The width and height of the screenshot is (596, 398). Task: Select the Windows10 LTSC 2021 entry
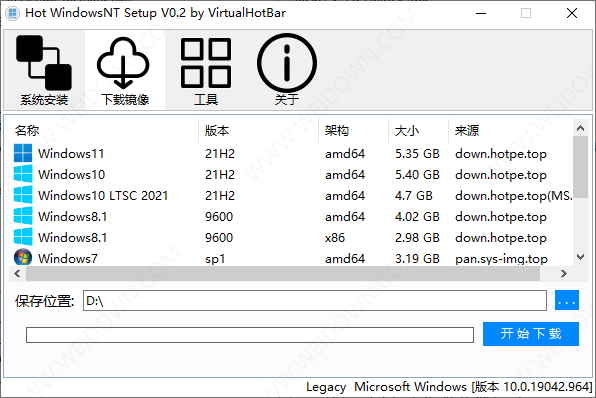[291, 195]
